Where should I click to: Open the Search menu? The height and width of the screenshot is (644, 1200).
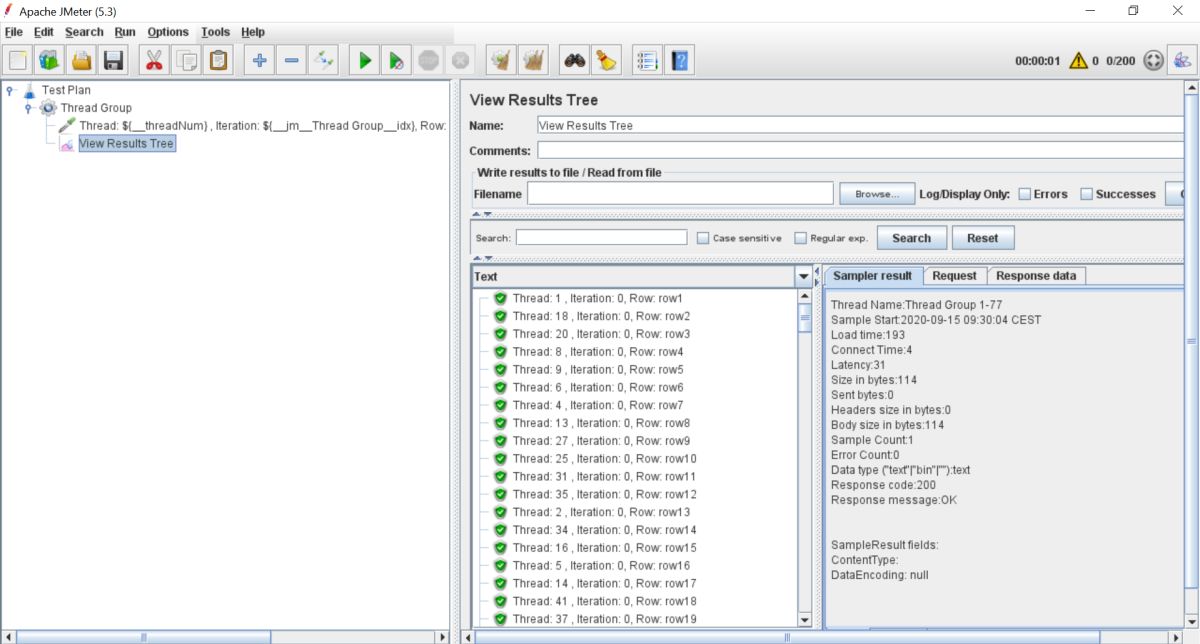click(84, 32)
